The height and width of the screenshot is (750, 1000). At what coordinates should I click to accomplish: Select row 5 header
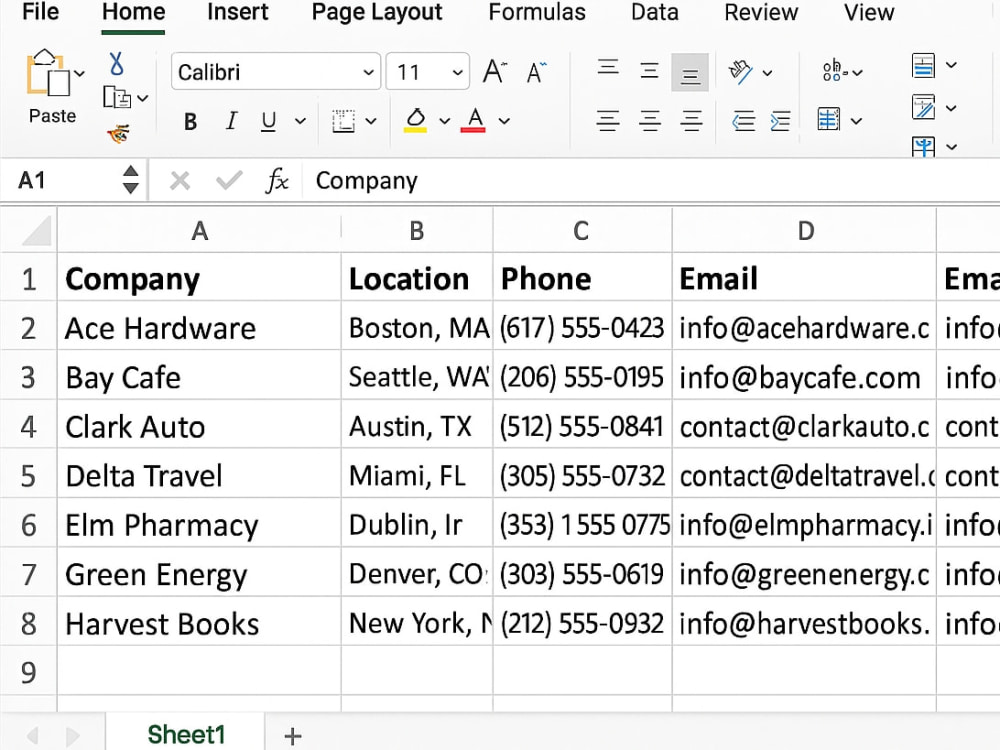pyautogui.click(x=29, y=476)
